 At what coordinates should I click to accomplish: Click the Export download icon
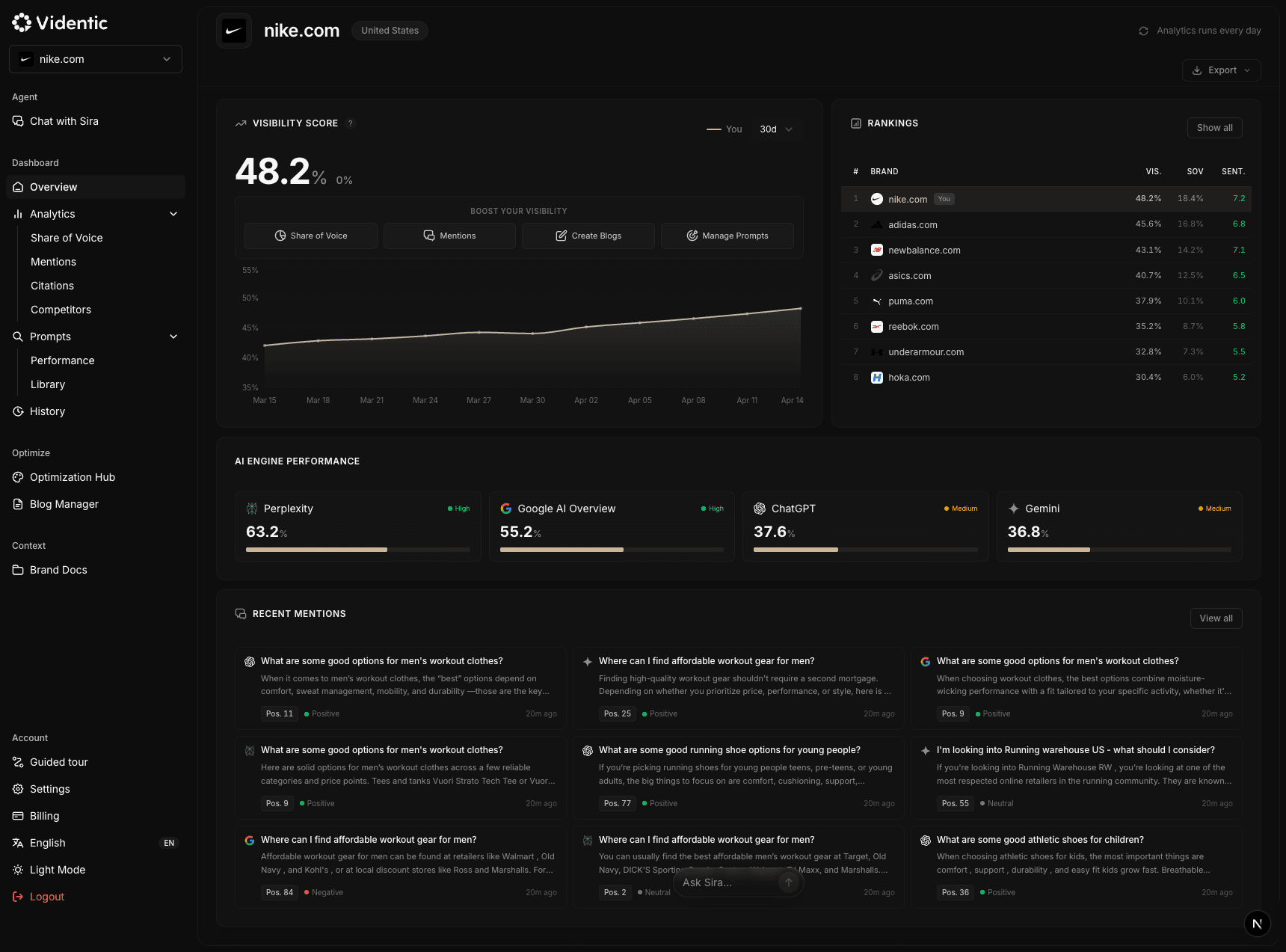(1199, 70)
